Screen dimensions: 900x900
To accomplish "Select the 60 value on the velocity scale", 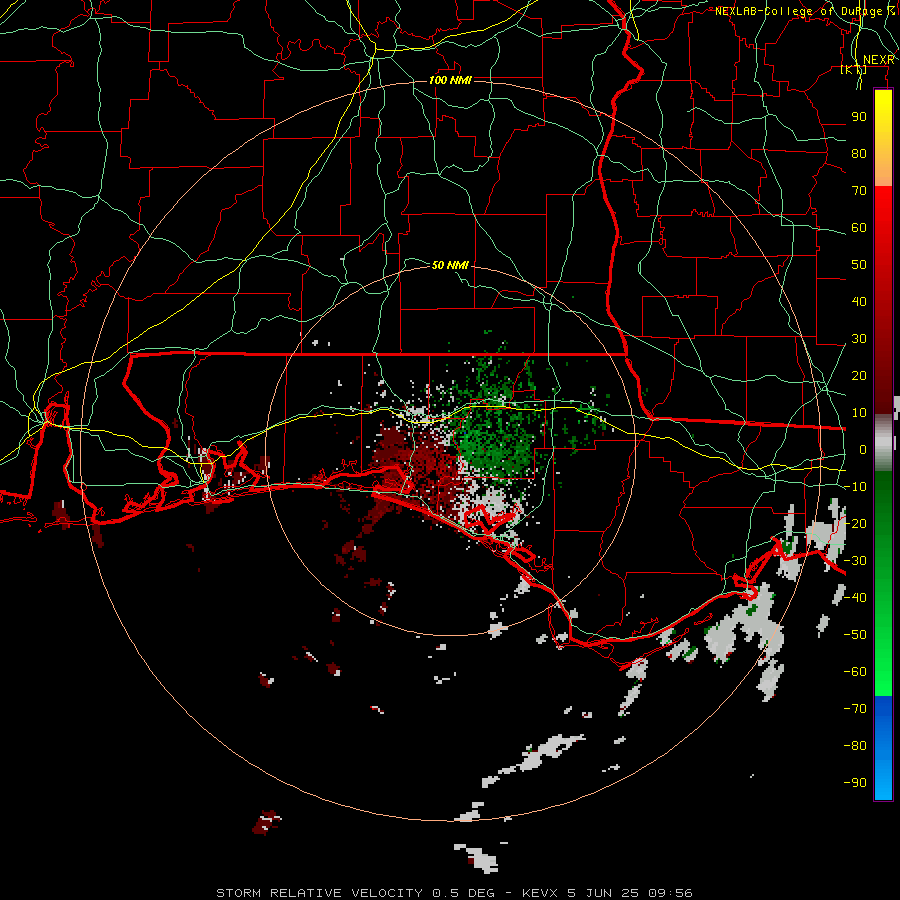I will pyautogui.click(x=859, y=227).
